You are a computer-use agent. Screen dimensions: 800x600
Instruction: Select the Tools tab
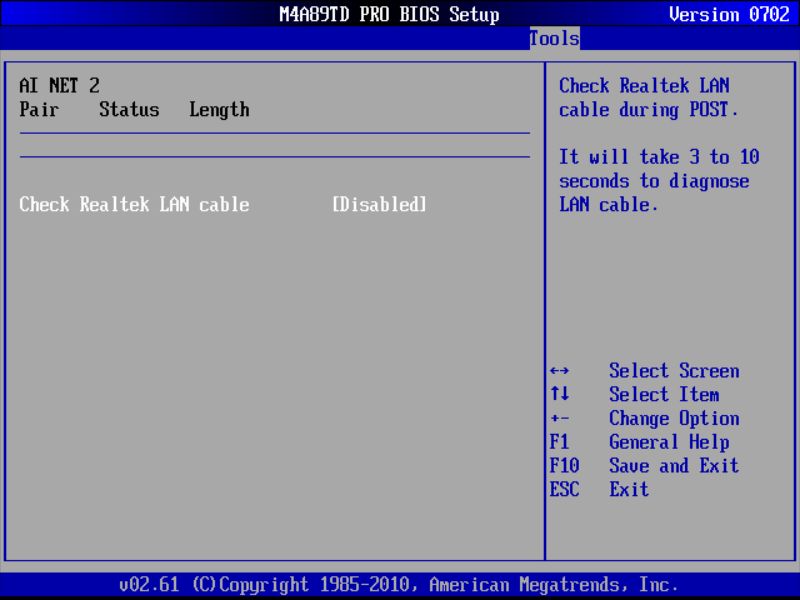coord(554,38)
